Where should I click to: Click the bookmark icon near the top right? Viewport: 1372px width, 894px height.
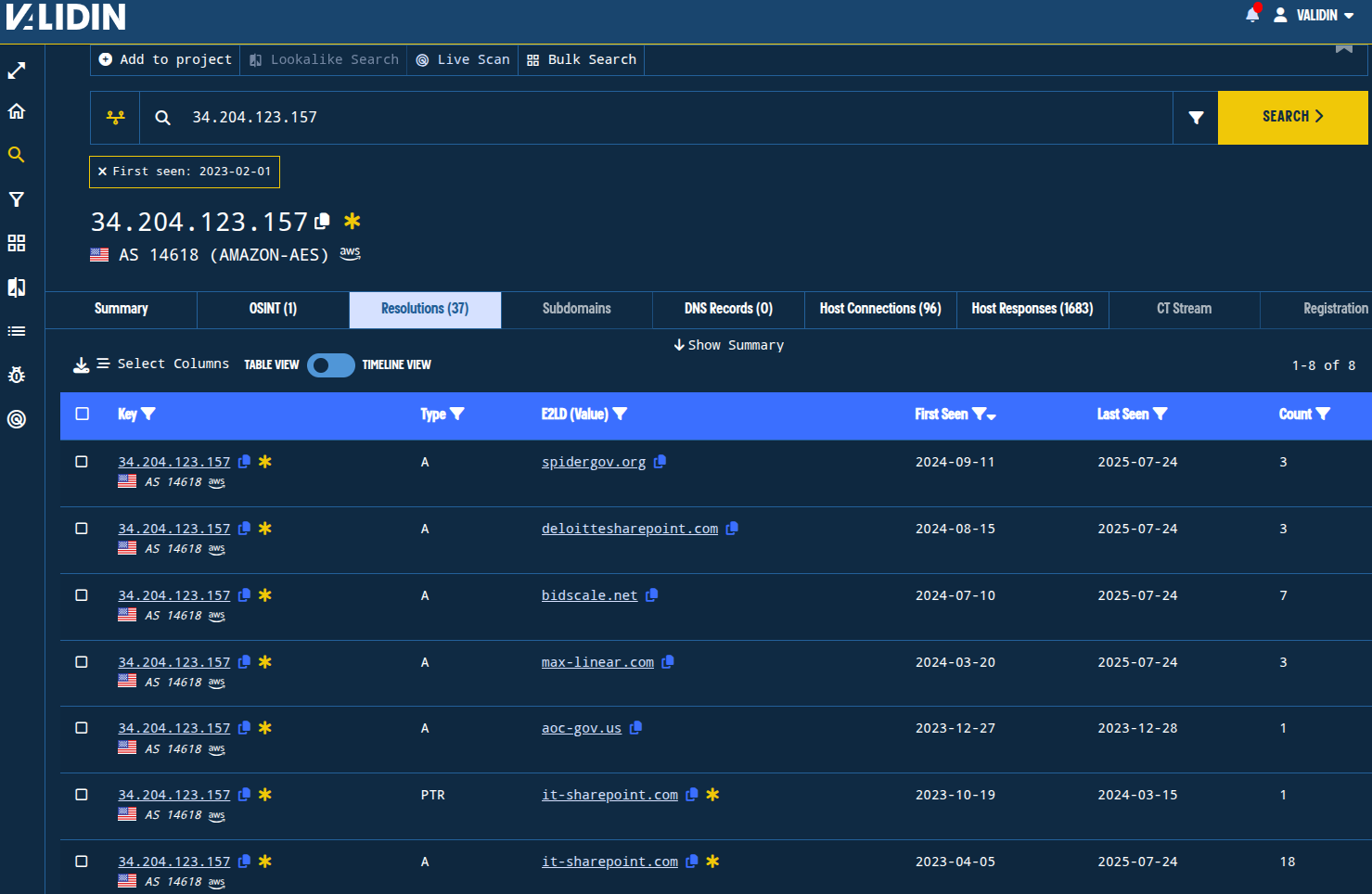pos(1344,48)
